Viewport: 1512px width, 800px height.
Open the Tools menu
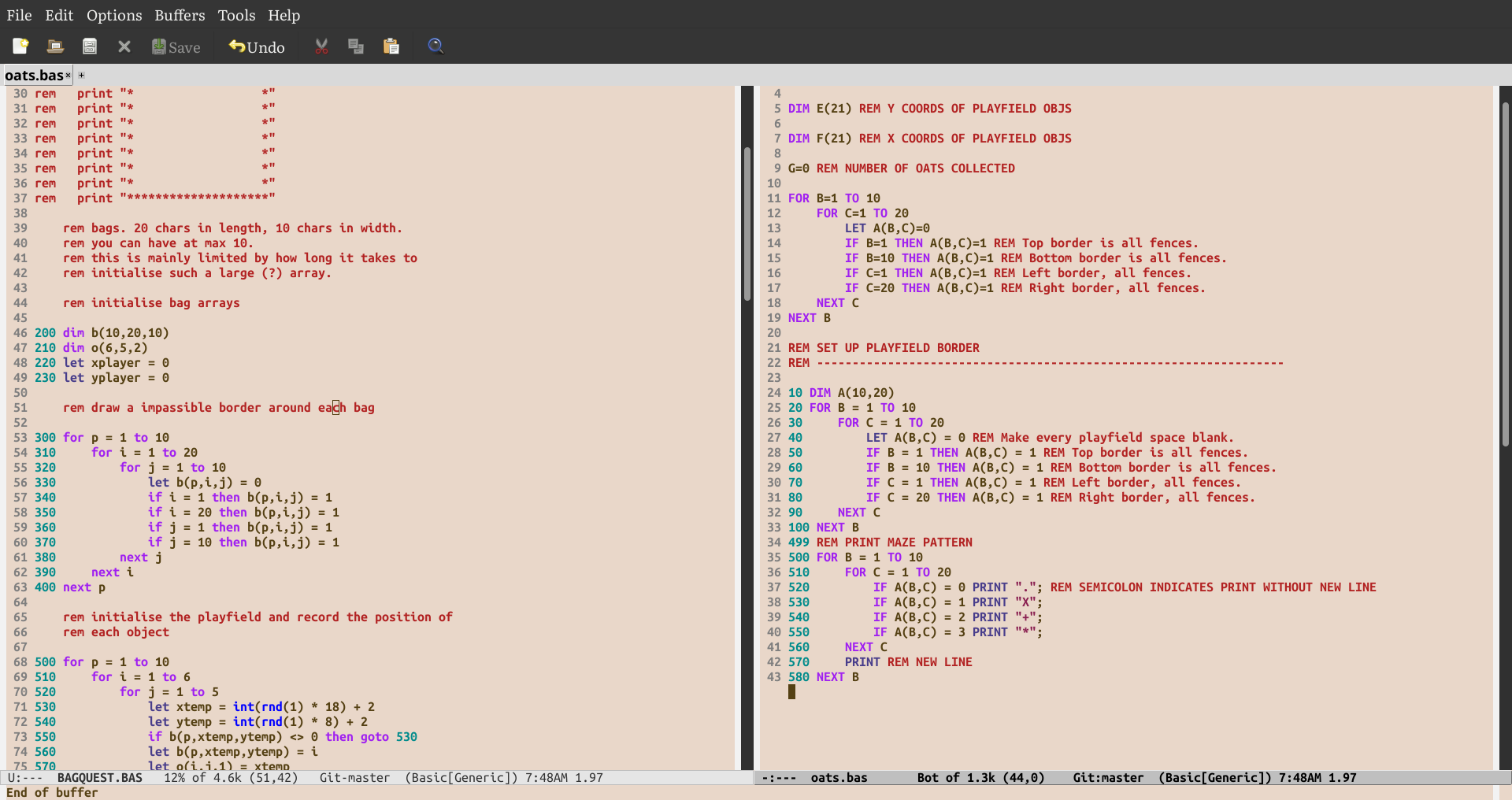236,15
